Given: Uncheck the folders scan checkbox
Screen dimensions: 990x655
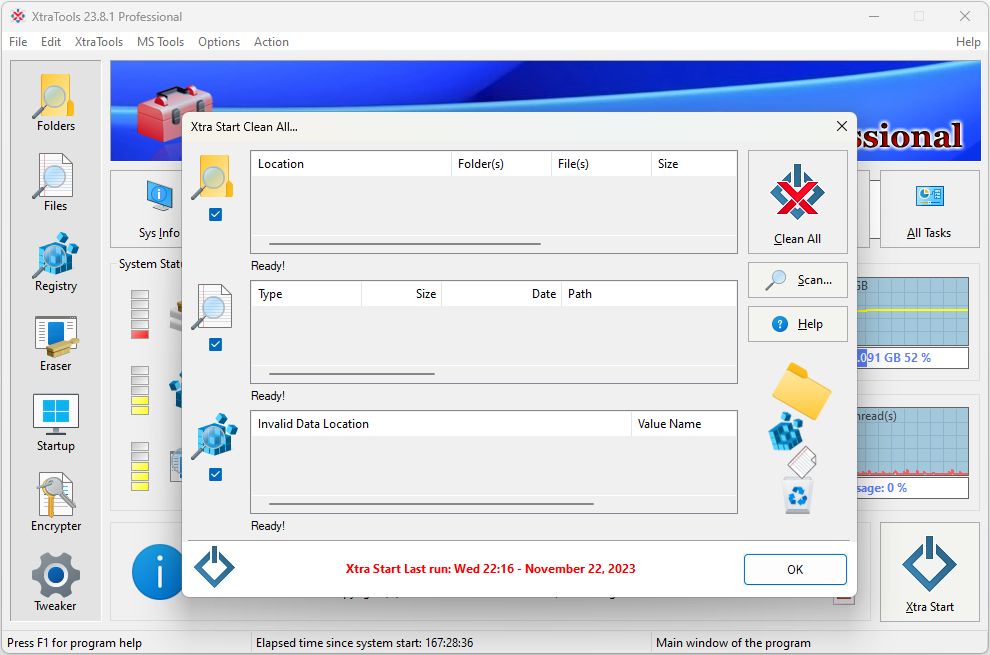Looking at the screenshot, I should pos(215,215).
